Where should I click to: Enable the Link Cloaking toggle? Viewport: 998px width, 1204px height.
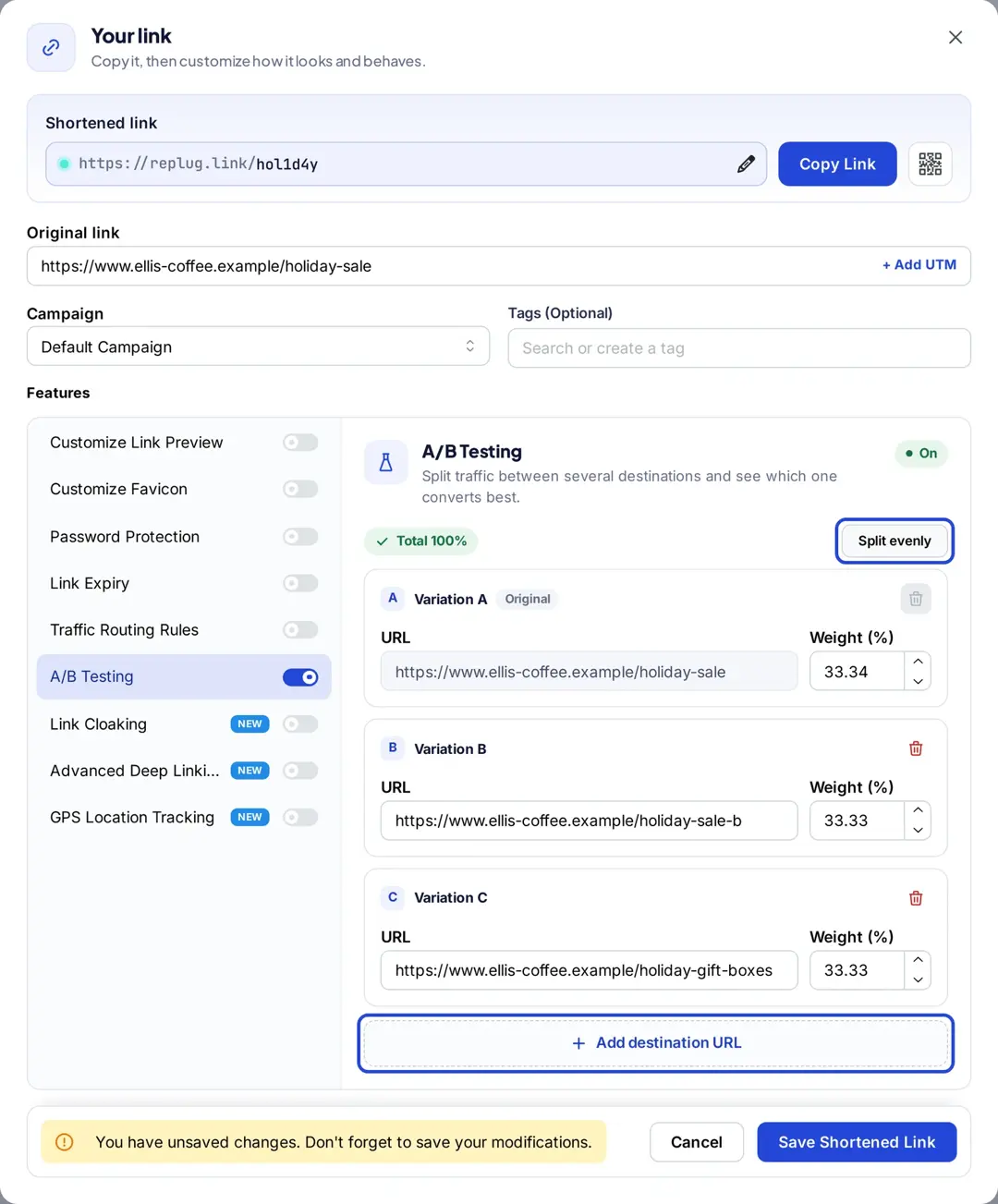[x=300, y=724]
